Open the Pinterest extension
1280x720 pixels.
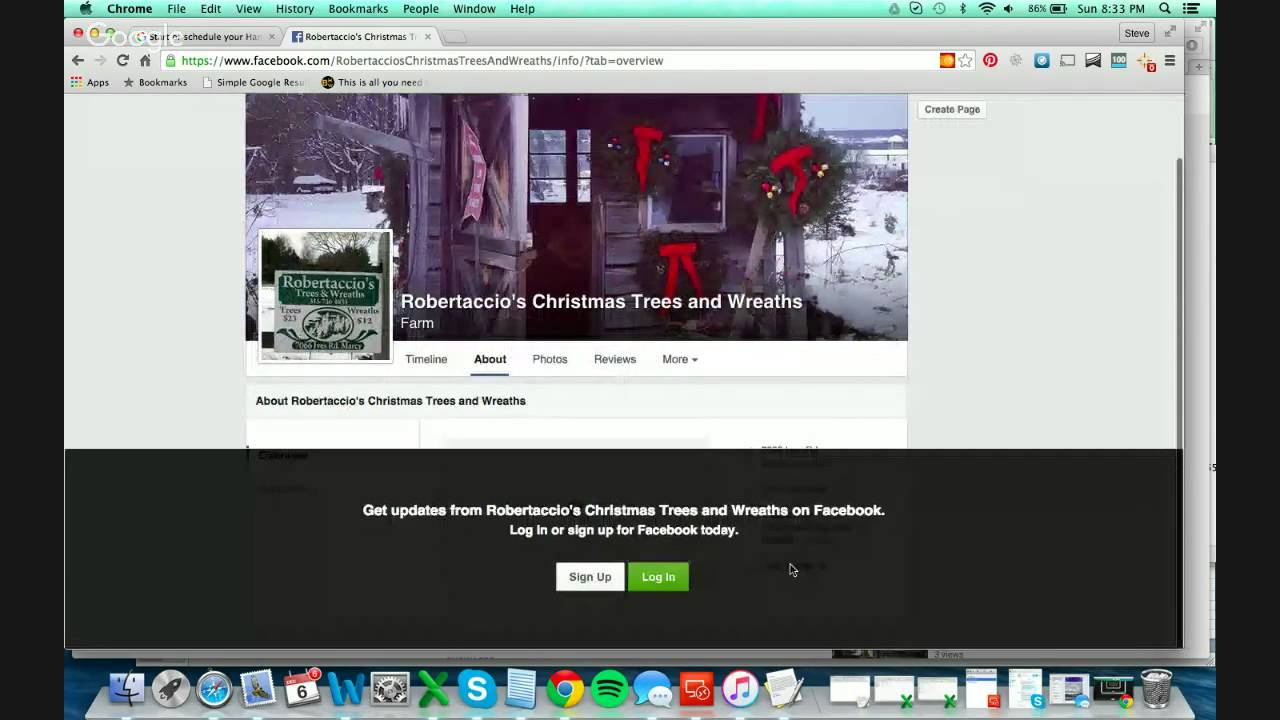[x=990, y=60]
